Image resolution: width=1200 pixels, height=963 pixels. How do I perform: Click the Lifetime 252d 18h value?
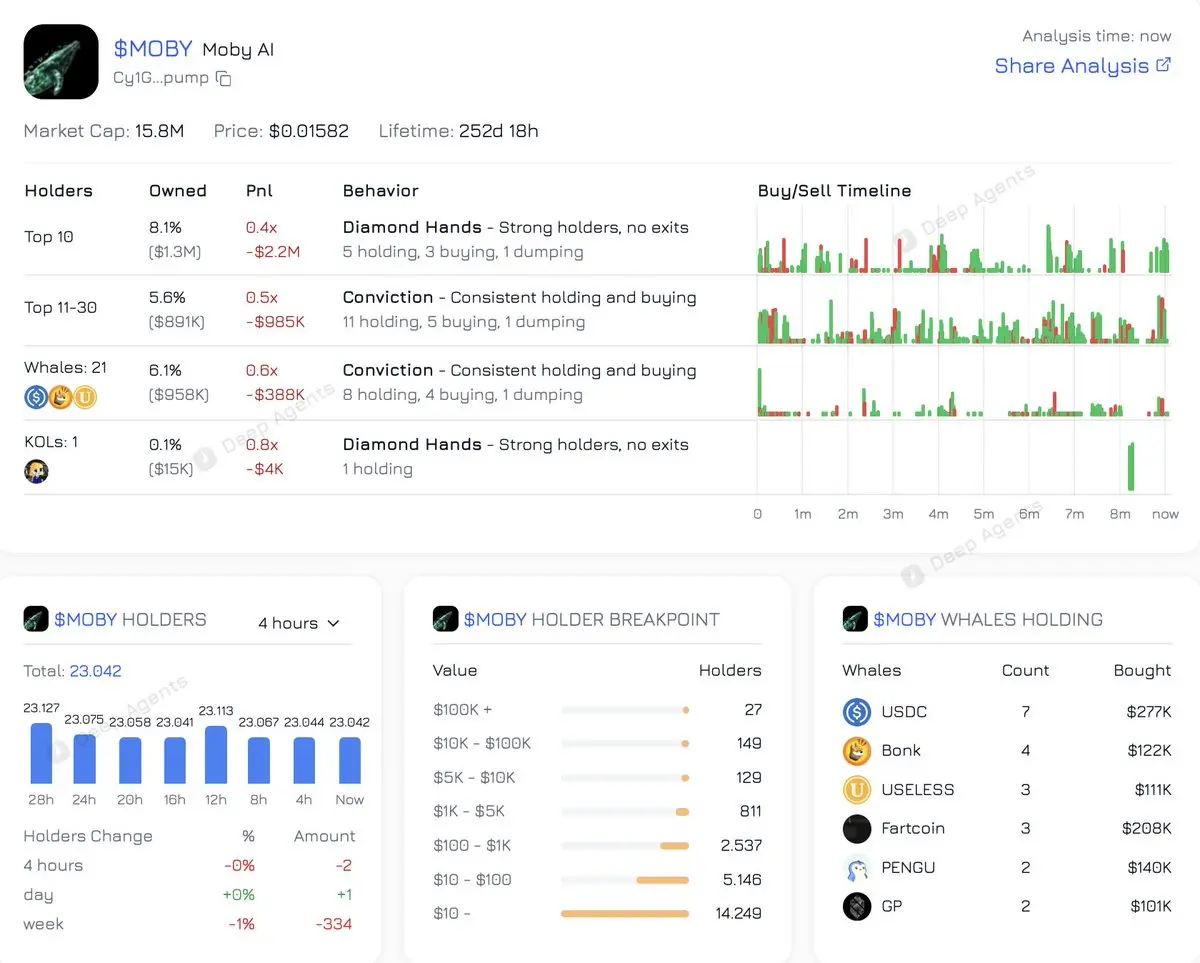click(x=499, y=131)
